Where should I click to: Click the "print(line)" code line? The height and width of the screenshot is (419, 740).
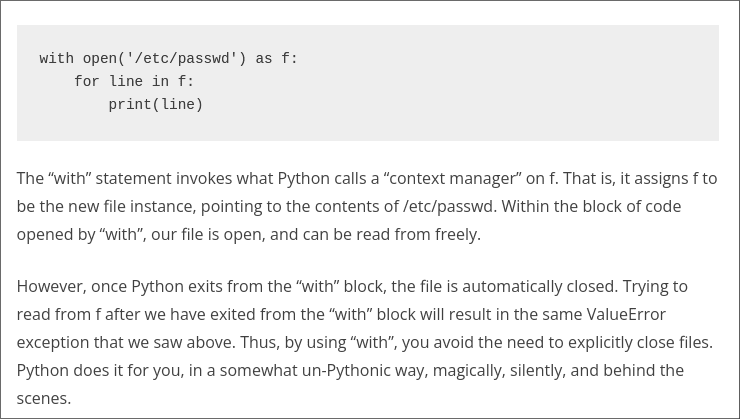[x=155, y=105]
